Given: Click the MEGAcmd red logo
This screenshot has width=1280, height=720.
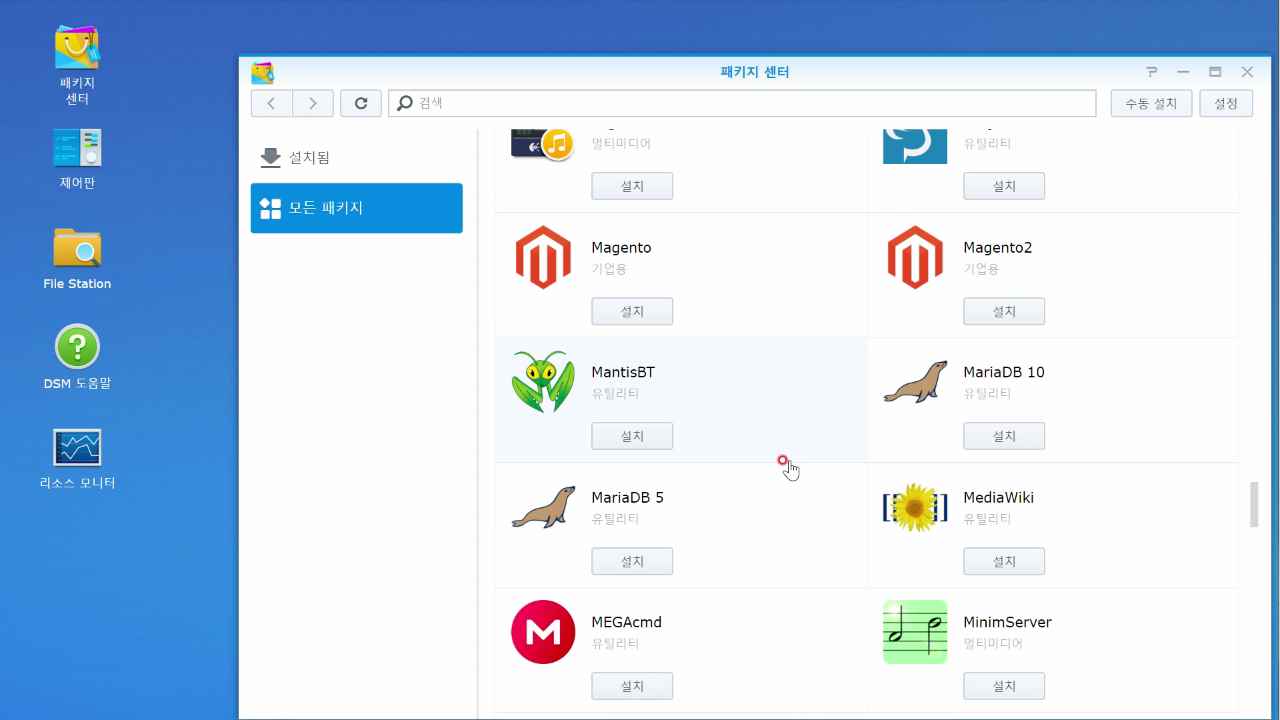Looking at the screenshot, I should 543,632.
